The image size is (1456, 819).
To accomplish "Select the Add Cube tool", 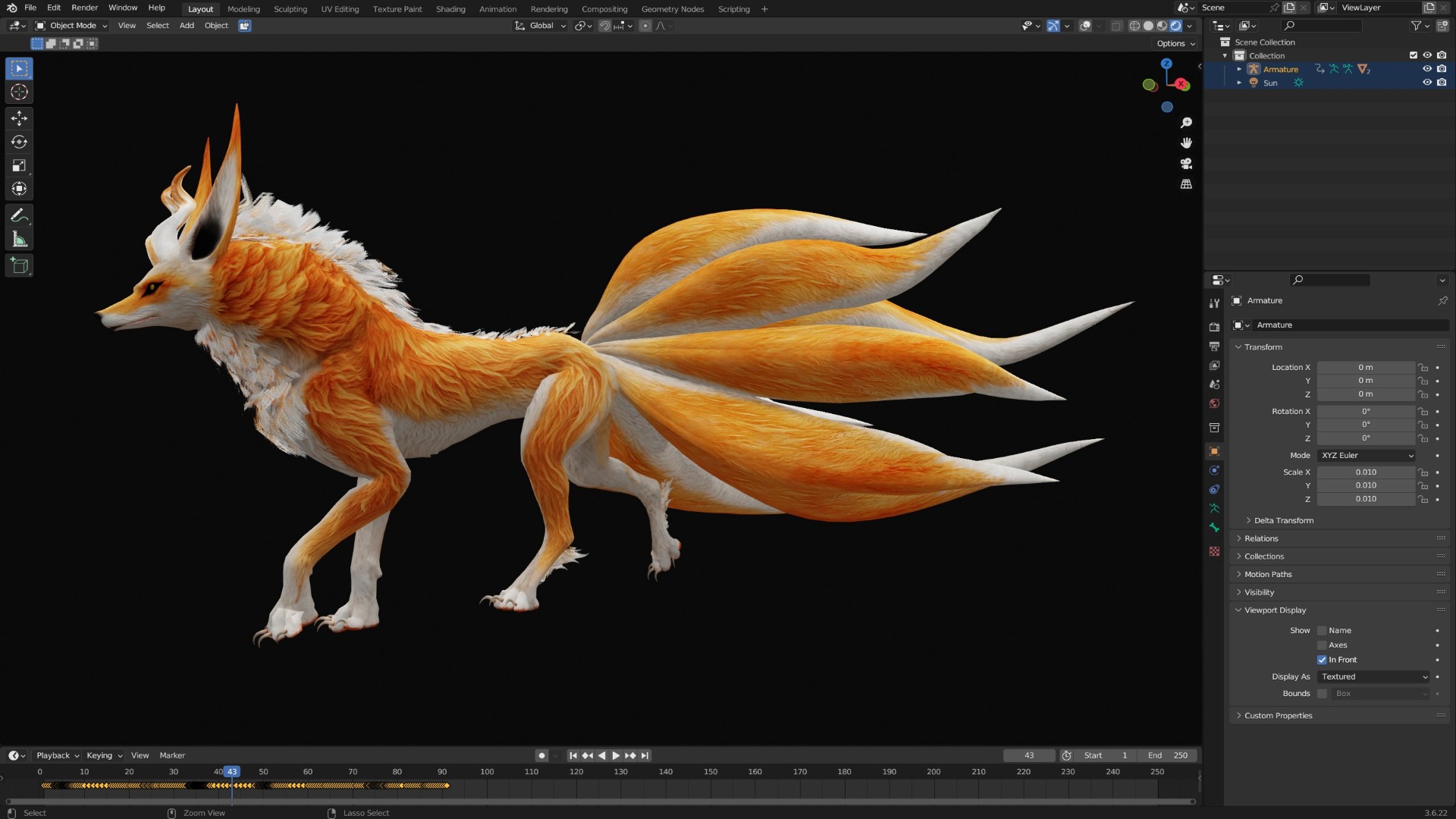I will (19, 265).
